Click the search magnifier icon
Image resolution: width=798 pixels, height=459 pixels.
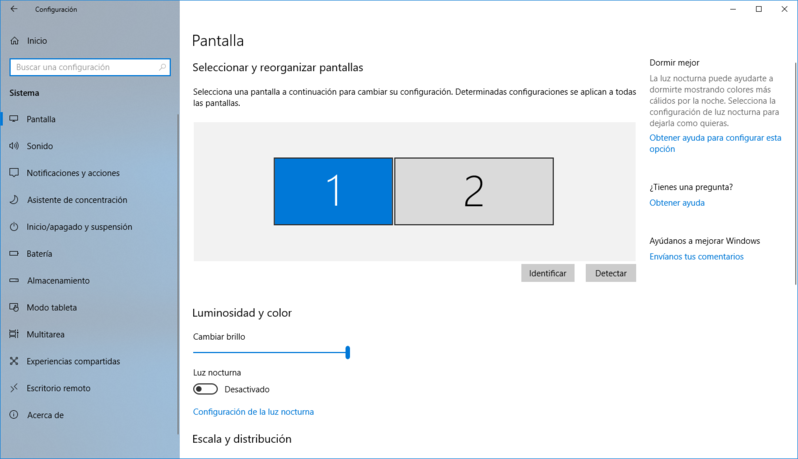(x=163, y=67)
